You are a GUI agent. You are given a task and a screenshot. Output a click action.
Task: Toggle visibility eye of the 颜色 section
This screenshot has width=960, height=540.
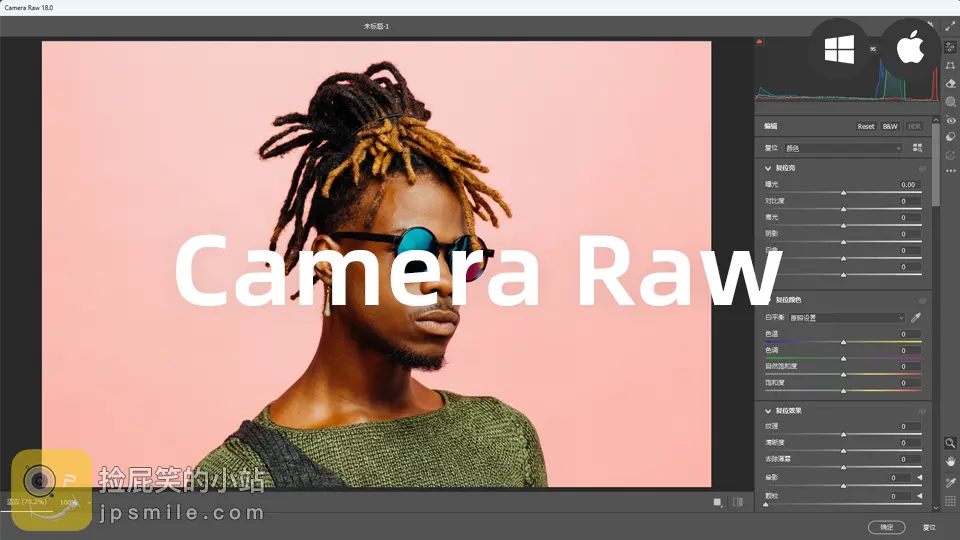tap(922, 300)
